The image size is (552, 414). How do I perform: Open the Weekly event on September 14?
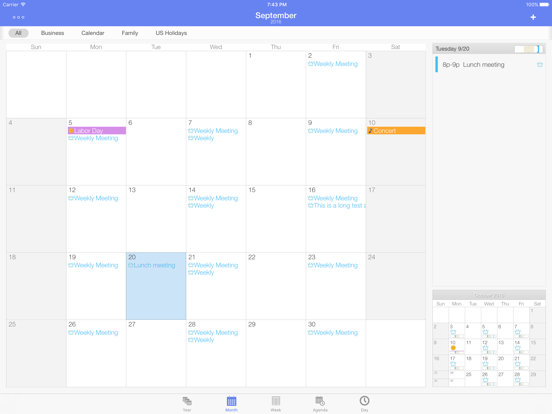click(201, 206)
